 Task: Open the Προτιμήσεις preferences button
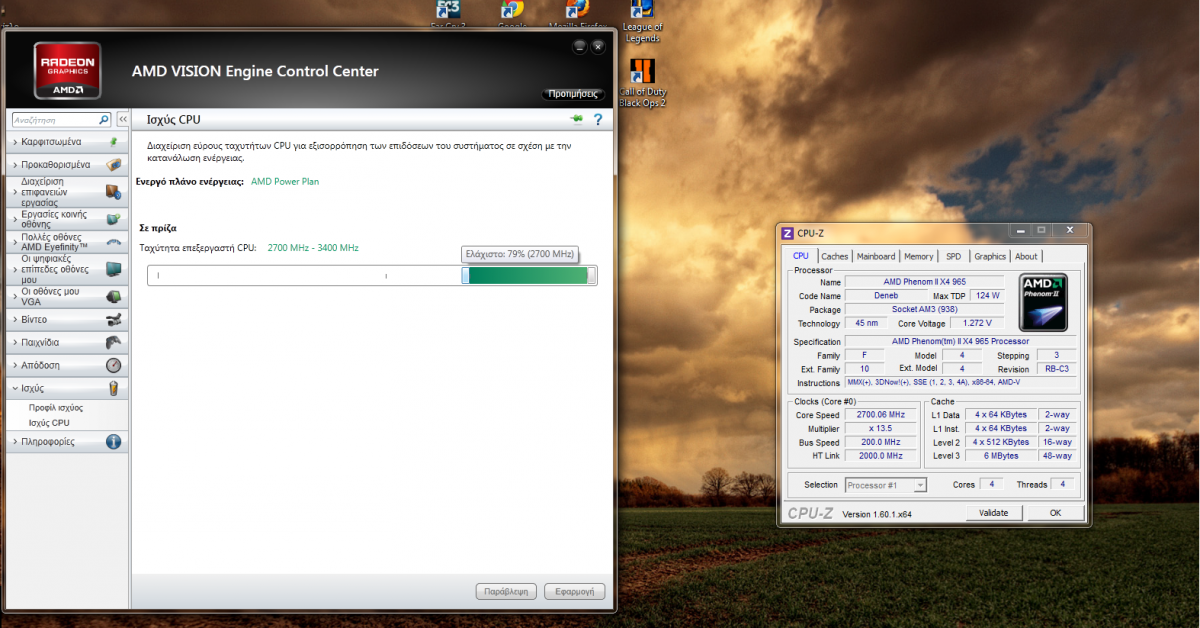(x=574, y=95)
